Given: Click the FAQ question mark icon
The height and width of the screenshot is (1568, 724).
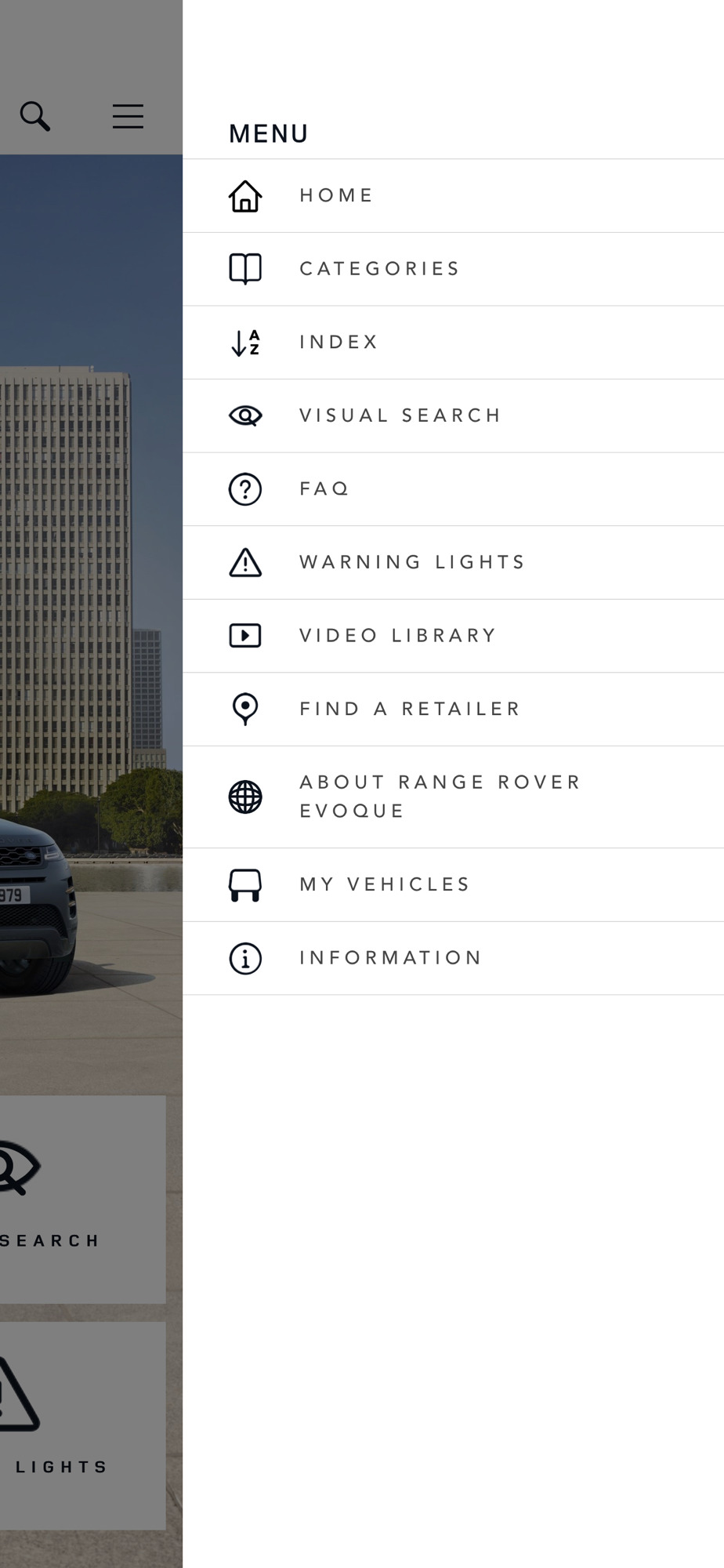Looking at the screenshot, I should pyautogui.click(x=245, y=489).
